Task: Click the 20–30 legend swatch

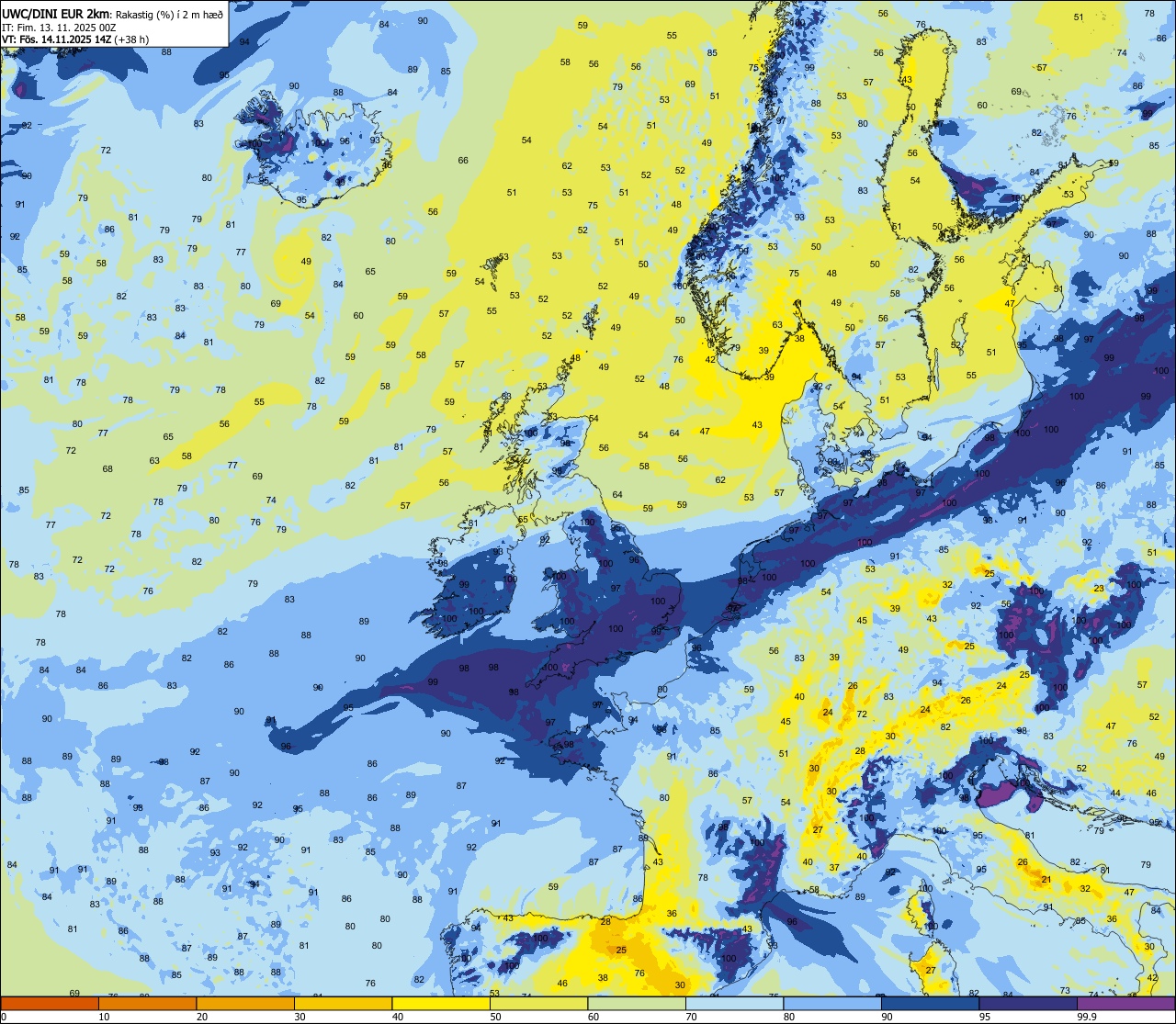Action: [x=245, y=1003]
